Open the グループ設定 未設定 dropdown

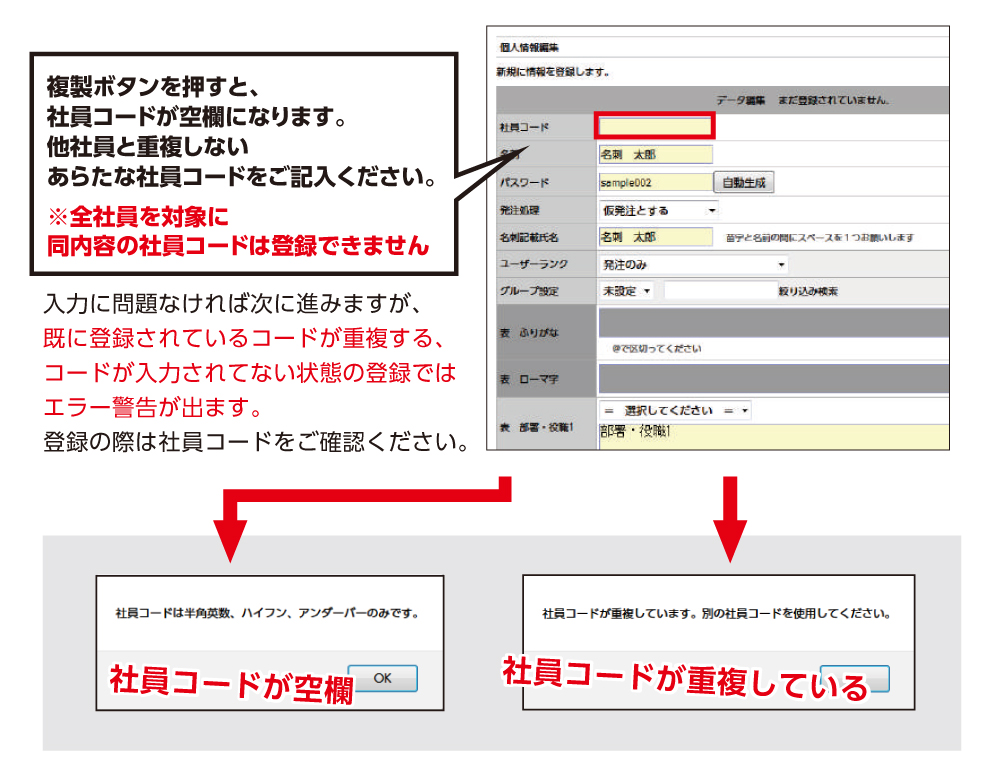626,291
